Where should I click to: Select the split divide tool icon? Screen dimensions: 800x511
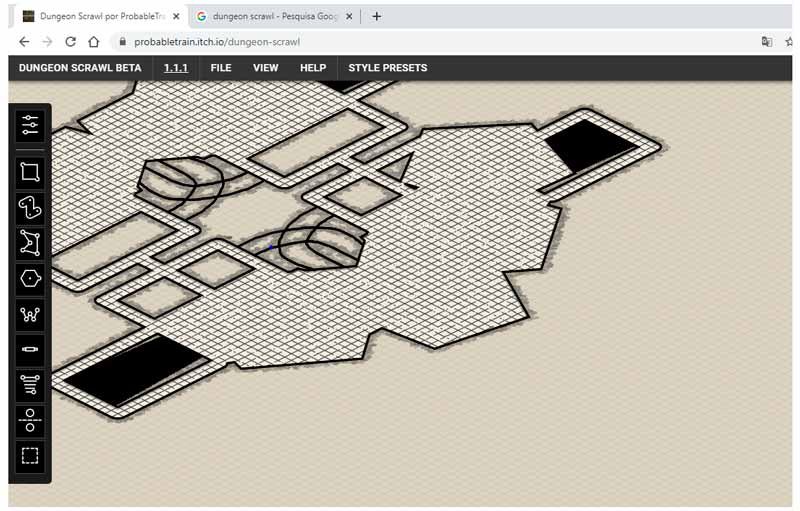tap(30, 420)
